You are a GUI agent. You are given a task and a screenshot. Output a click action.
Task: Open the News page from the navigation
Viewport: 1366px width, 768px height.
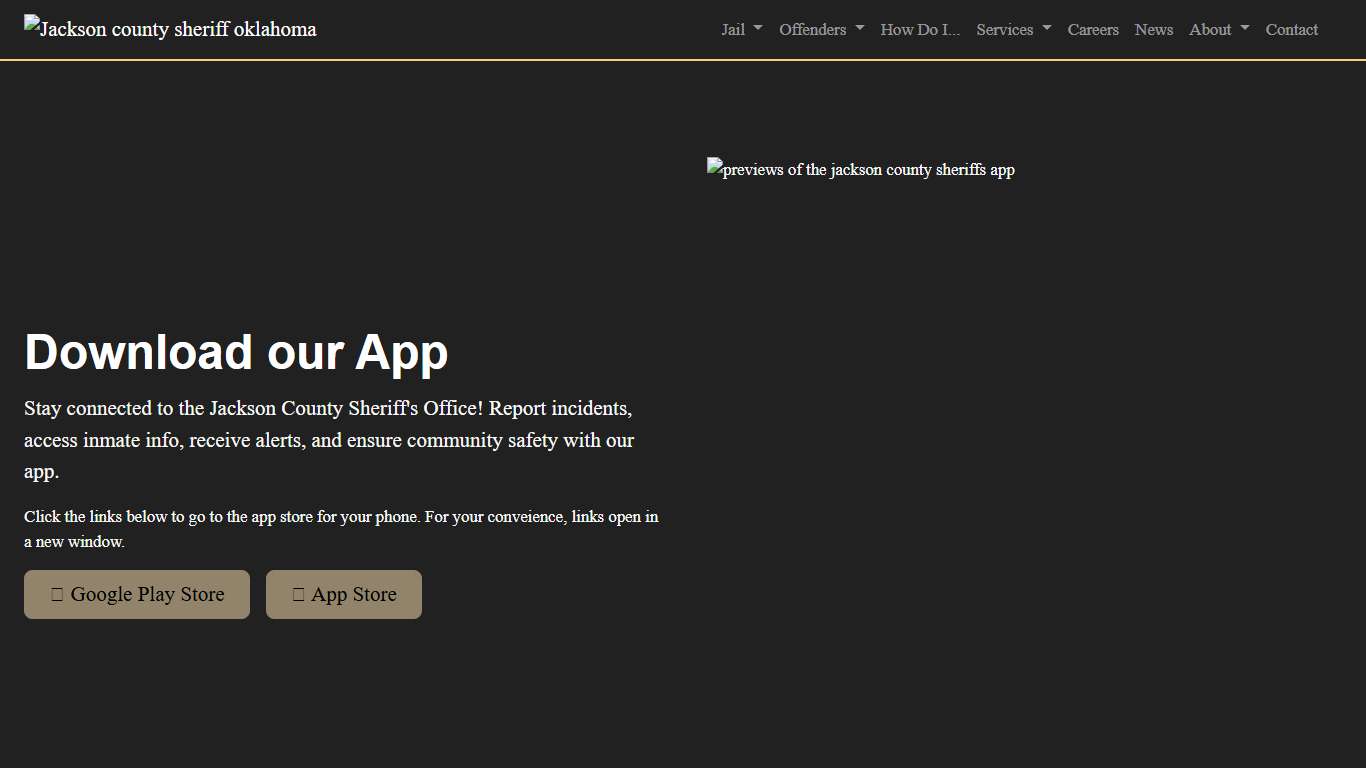1154,30
